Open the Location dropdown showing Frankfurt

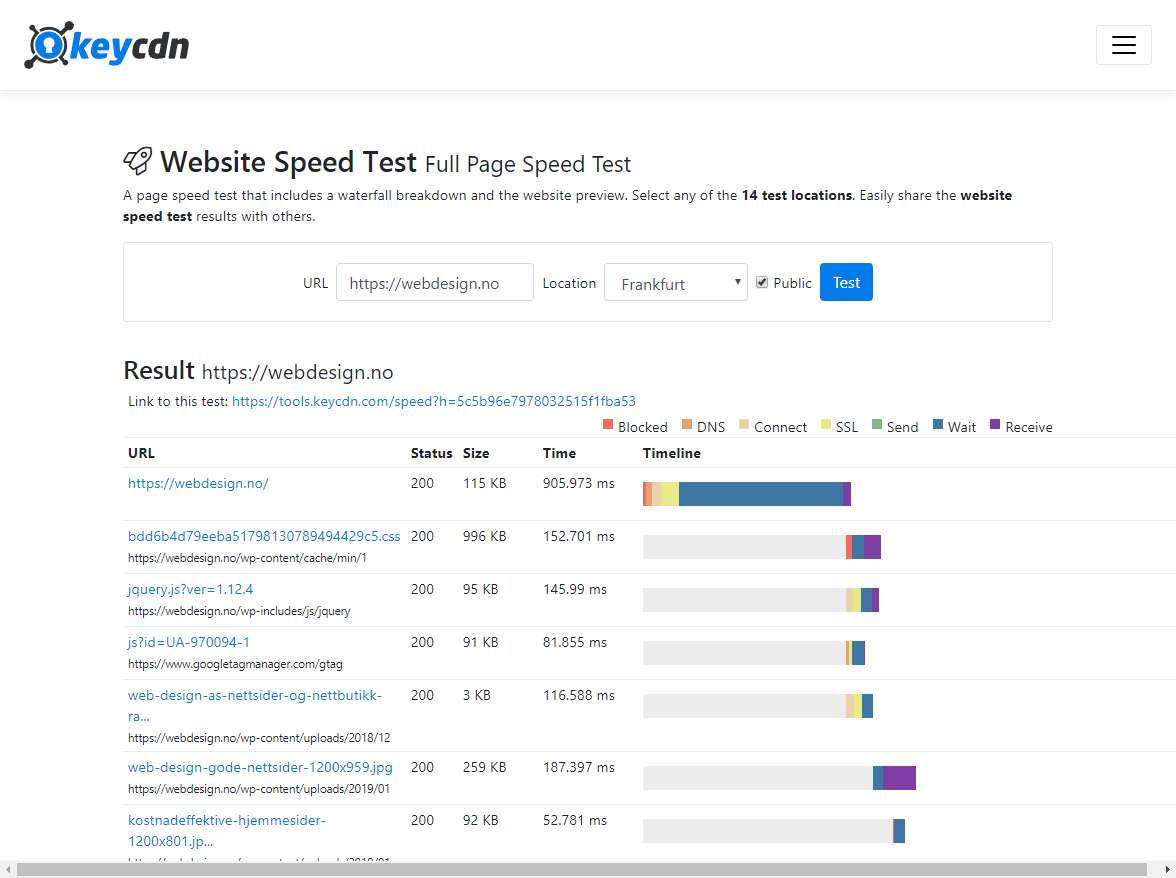click(675, 283)
